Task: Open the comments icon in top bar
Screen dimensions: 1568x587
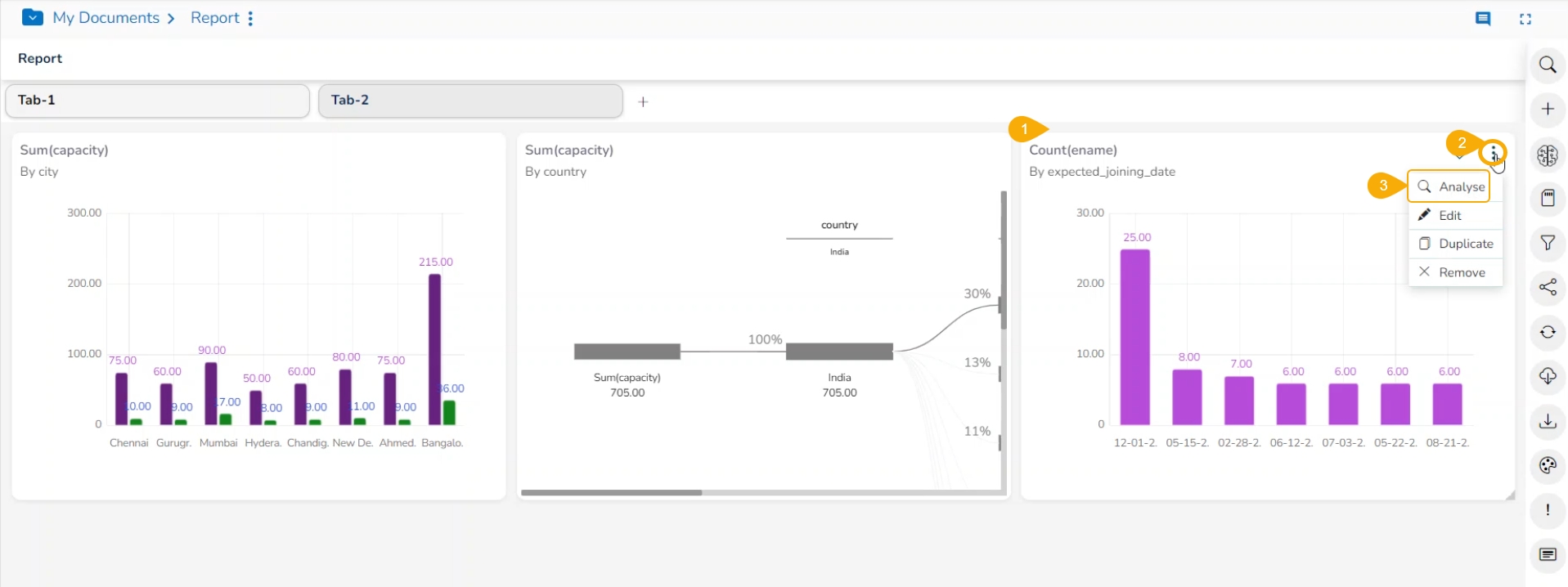Action: [1482, 19]
